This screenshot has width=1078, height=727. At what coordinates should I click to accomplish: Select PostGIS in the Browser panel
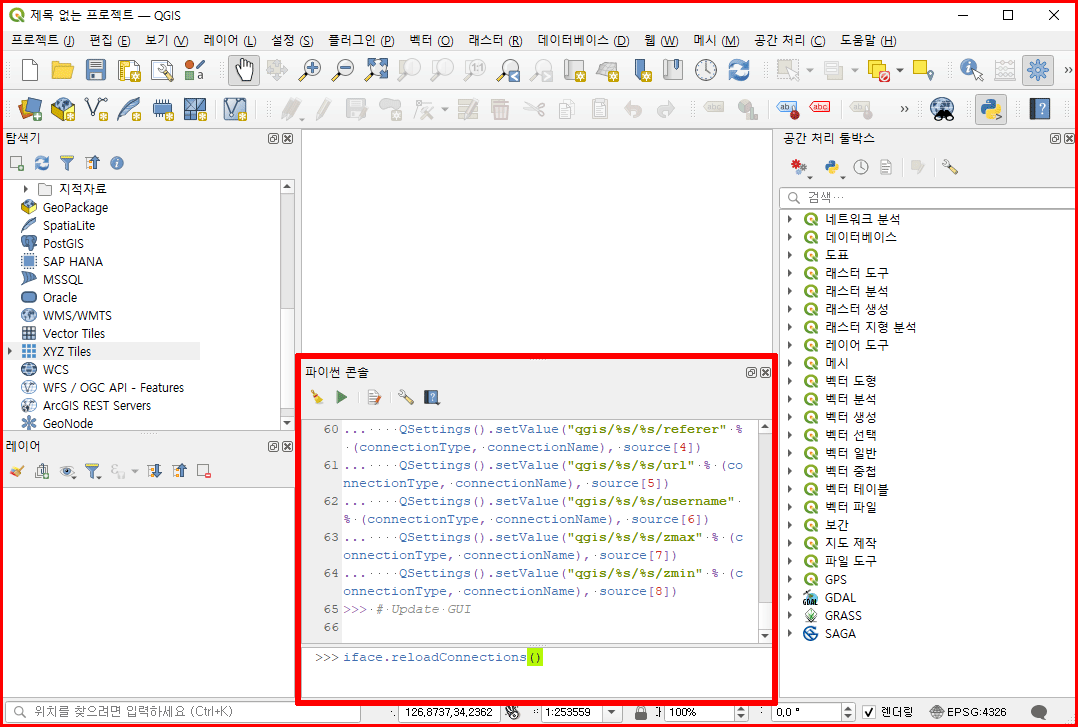click(63, 243)
